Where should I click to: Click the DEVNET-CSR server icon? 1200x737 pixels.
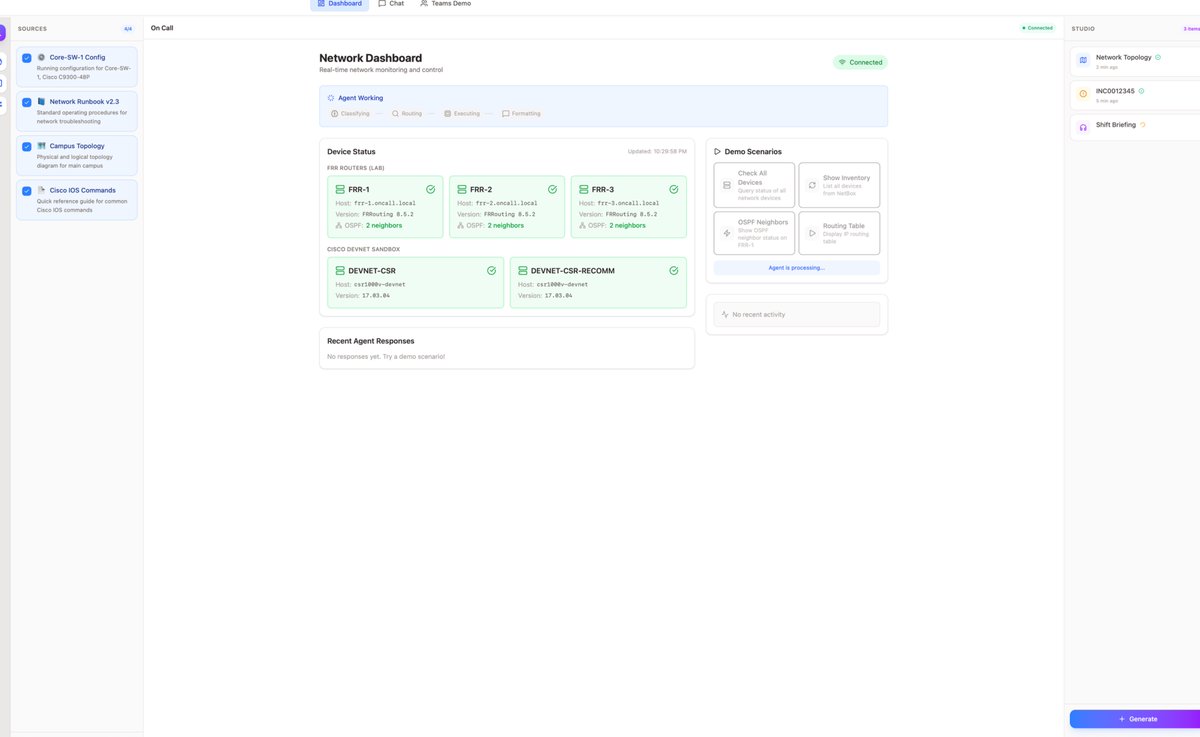[340, 270]
